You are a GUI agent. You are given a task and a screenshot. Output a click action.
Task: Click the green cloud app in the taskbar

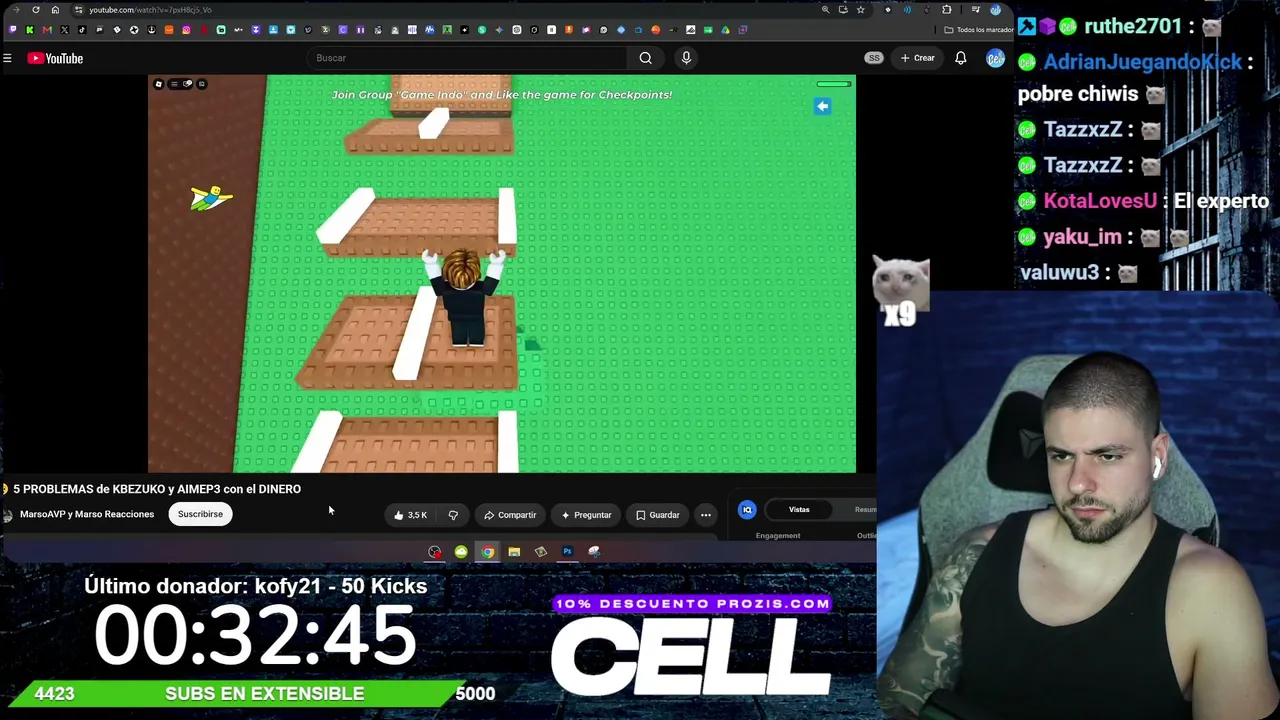click(x=461, y=552)
